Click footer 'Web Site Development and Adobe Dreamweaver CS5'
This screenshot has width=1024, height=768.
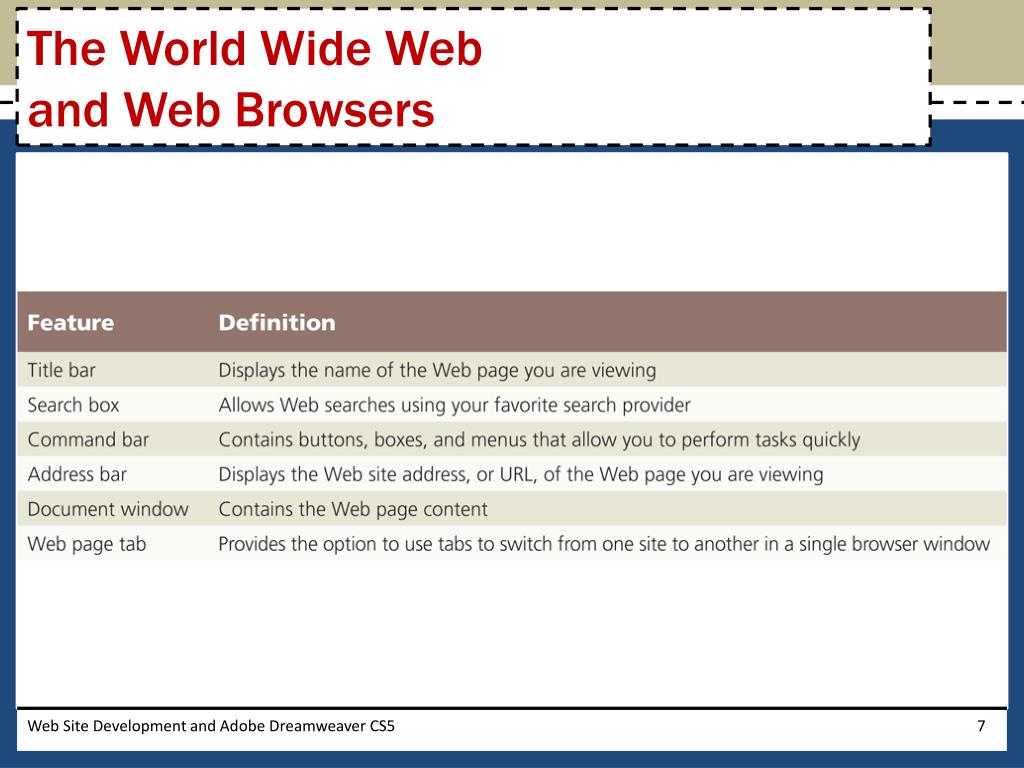[x=211, y=726]
